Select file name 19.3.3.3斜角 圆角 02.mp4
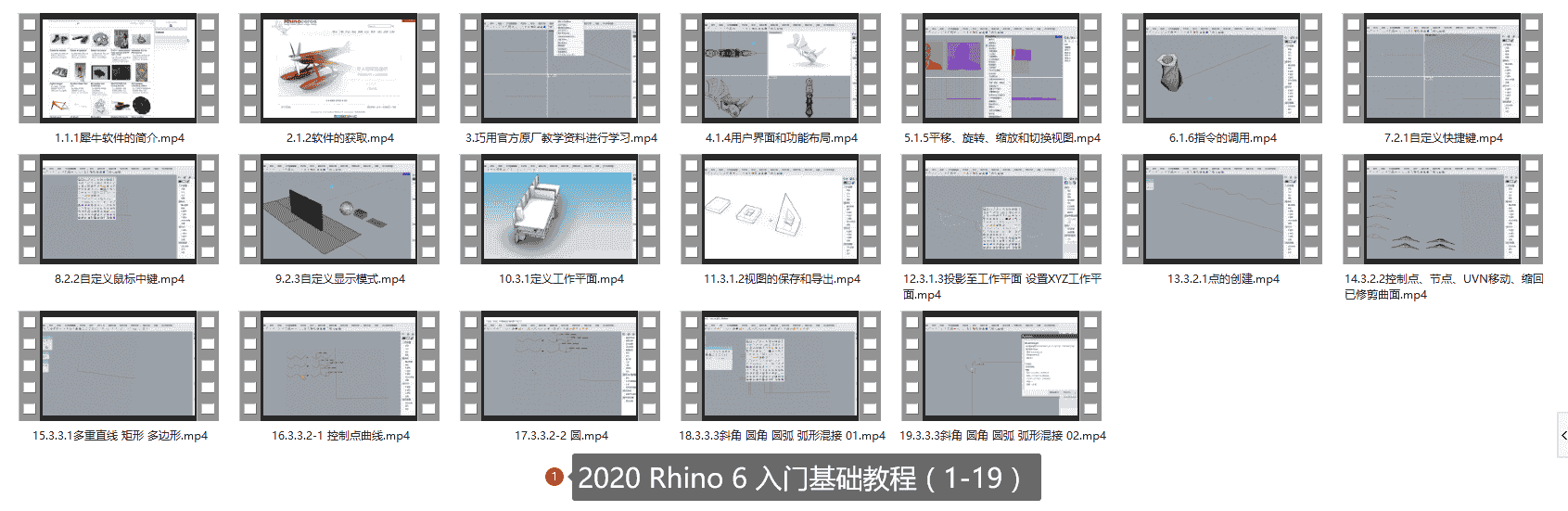The width and height of the screenshot is (1568, 511). [1002, 436]
